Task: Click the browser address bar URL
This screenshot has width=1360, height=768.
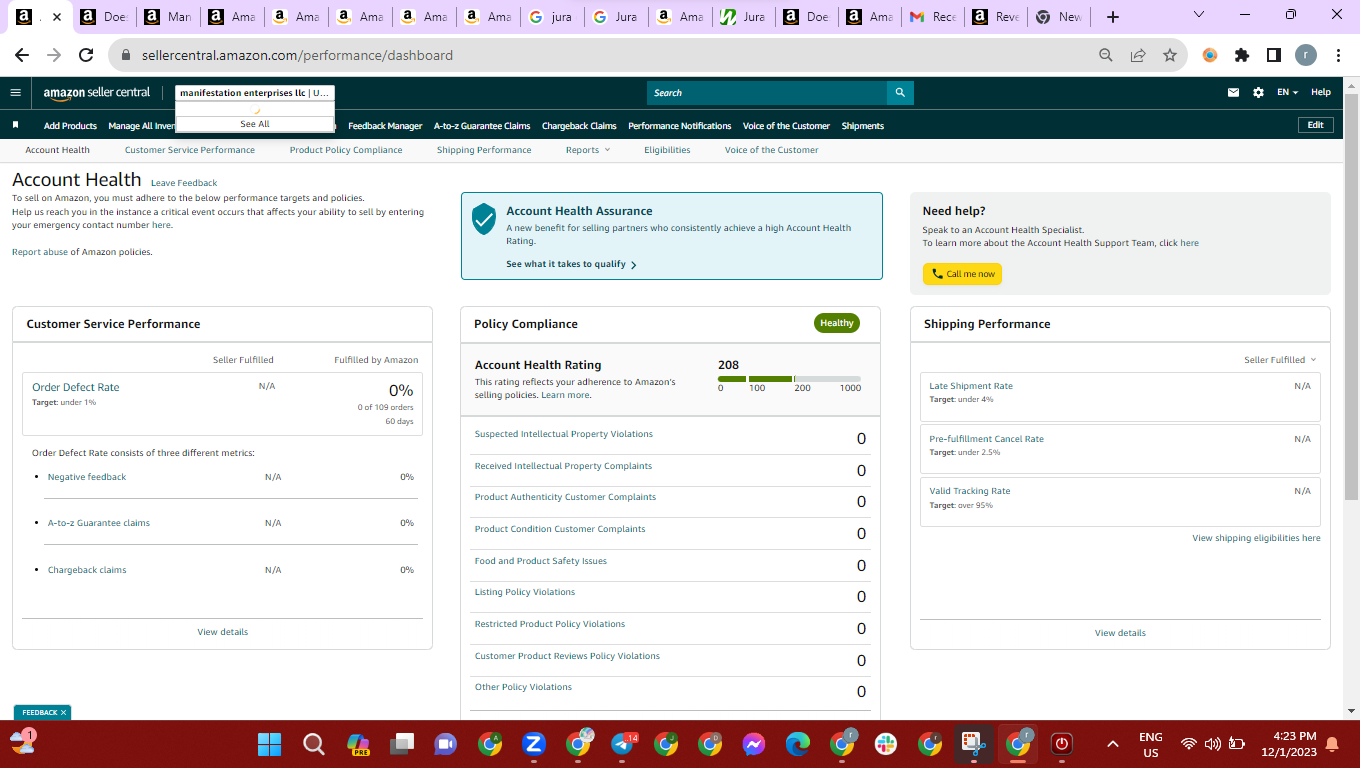Action: point(297,55)
